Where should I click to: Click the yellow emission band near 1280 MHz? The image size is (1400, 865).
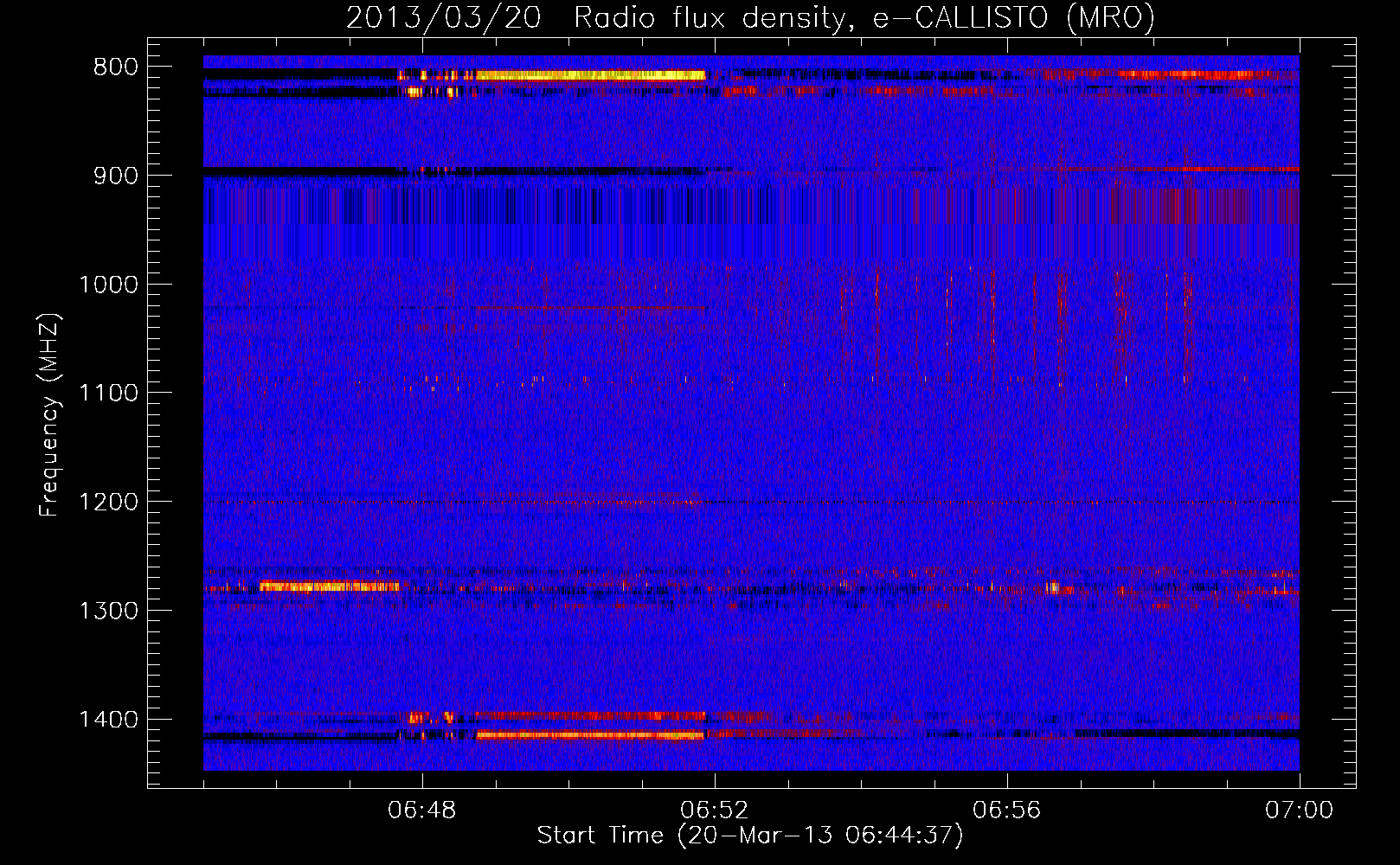[329, 586]
